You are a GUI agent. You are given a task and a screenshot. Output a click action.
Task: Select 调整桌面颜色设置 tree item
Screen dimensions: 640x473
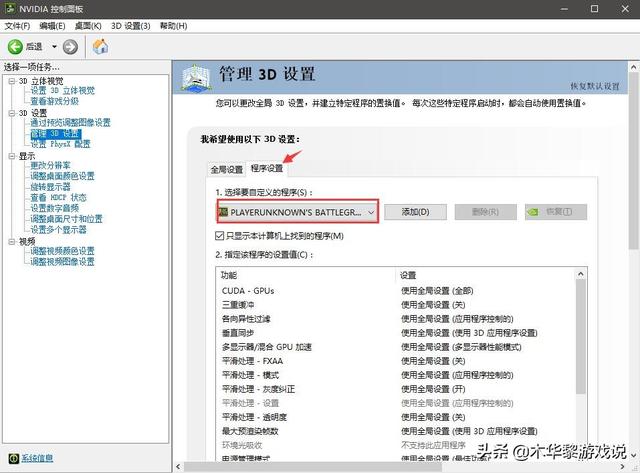pos(62,176)
